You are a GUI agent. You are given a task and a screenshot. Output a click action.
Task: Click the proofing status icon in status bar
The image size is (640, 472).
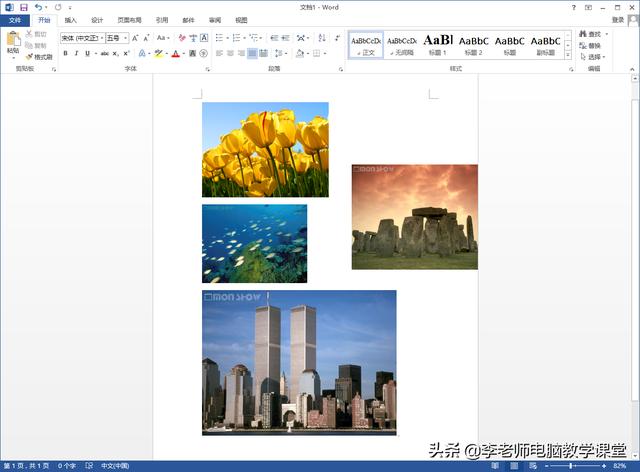[x=89, y=465]
